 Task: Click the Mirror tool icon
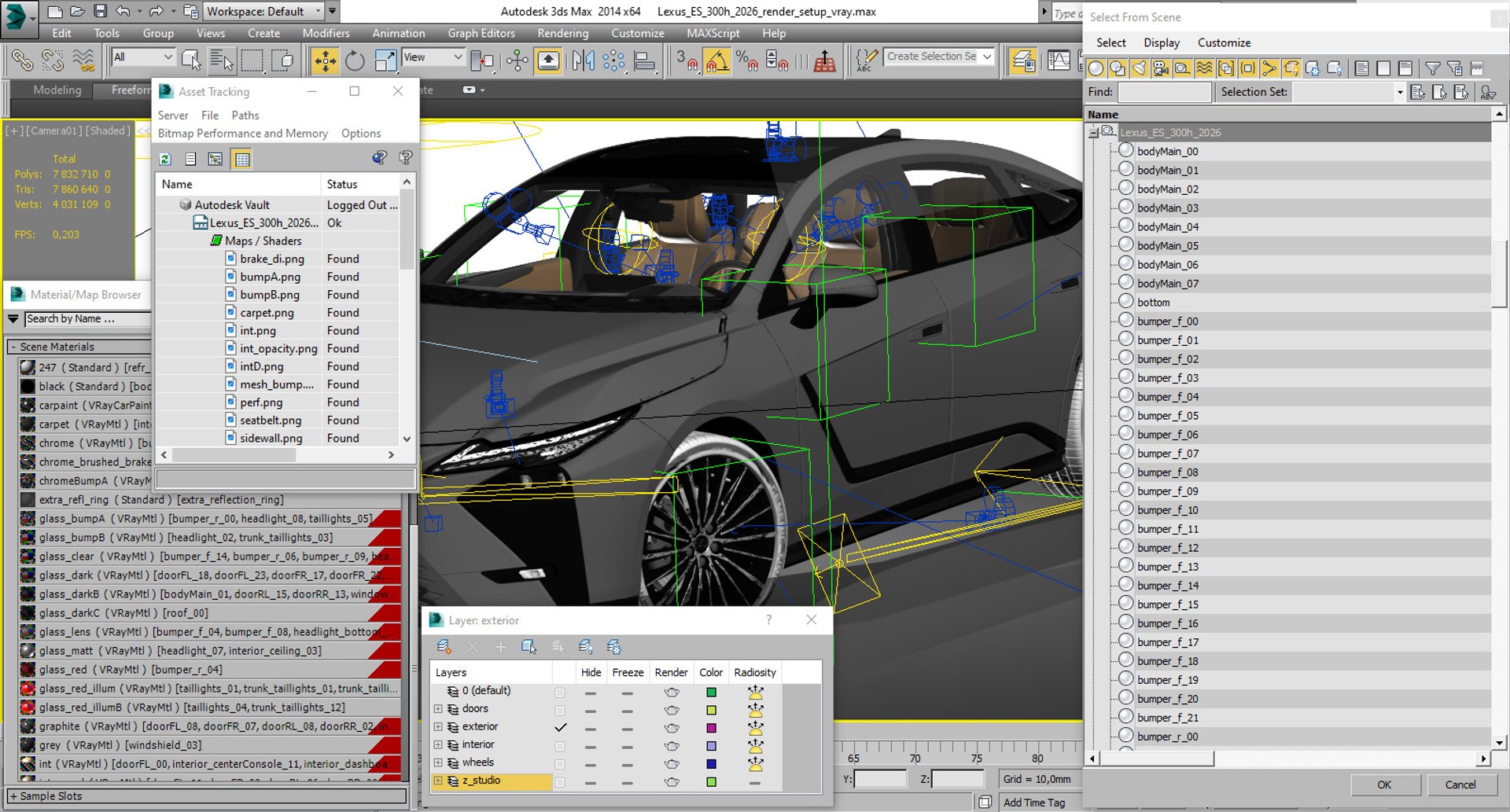pos(583,61)
